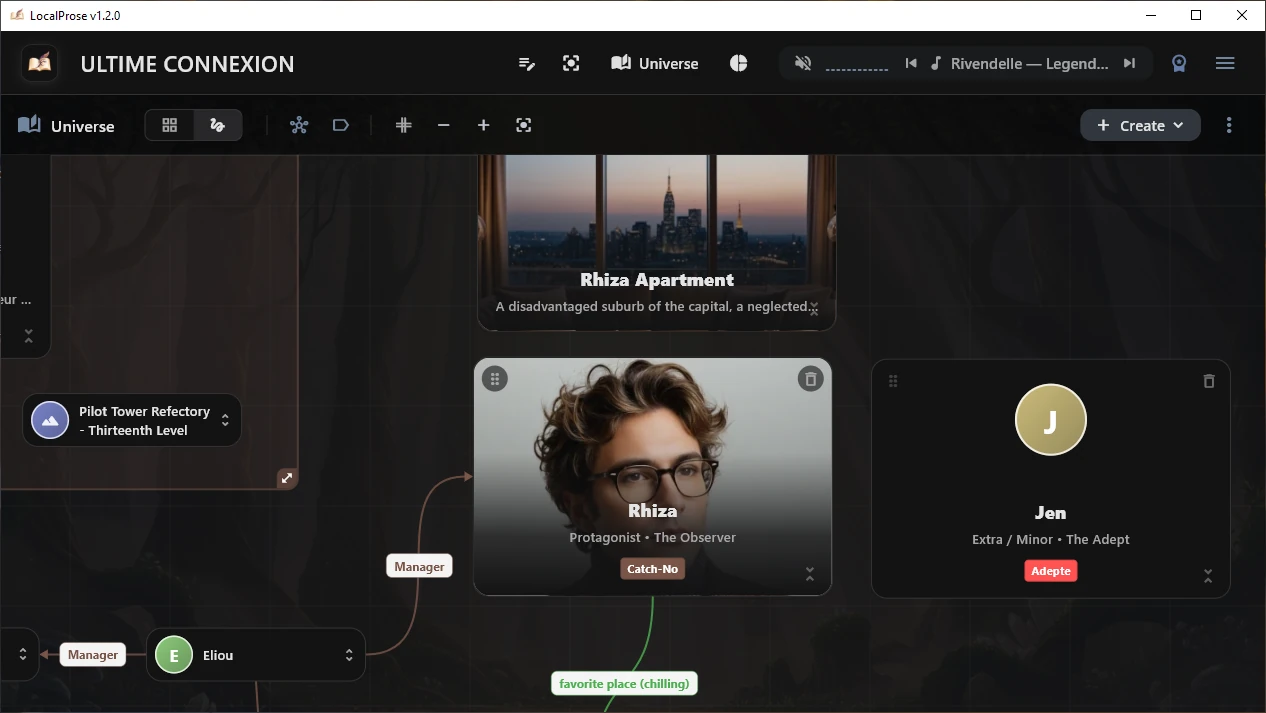Select the node graph layout tool
The image size is (1266, 713).
[299, 125]
